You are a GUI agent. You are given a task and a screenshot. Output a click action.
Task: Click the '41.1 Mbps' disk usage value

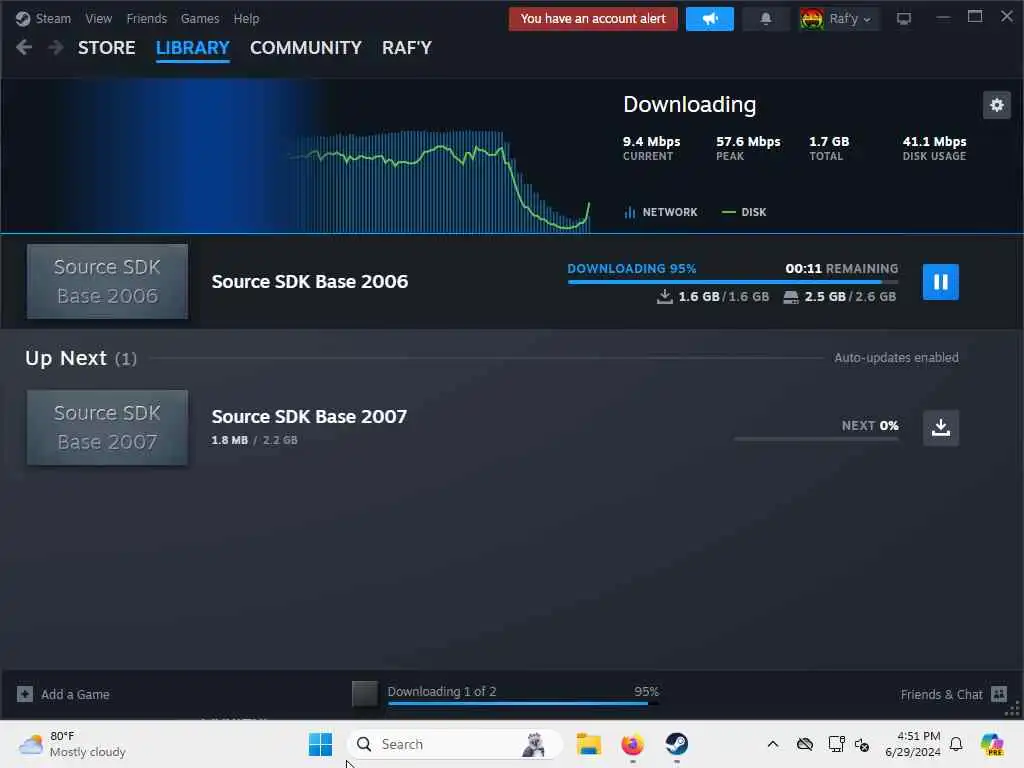click(x=934, y=142)
